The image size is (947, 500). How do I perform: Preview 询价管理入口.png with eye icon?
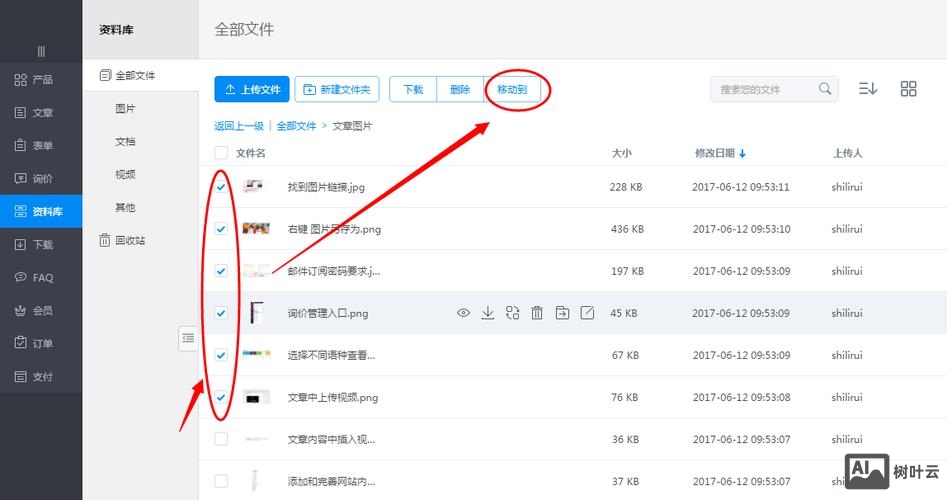[x=463, y=313]
